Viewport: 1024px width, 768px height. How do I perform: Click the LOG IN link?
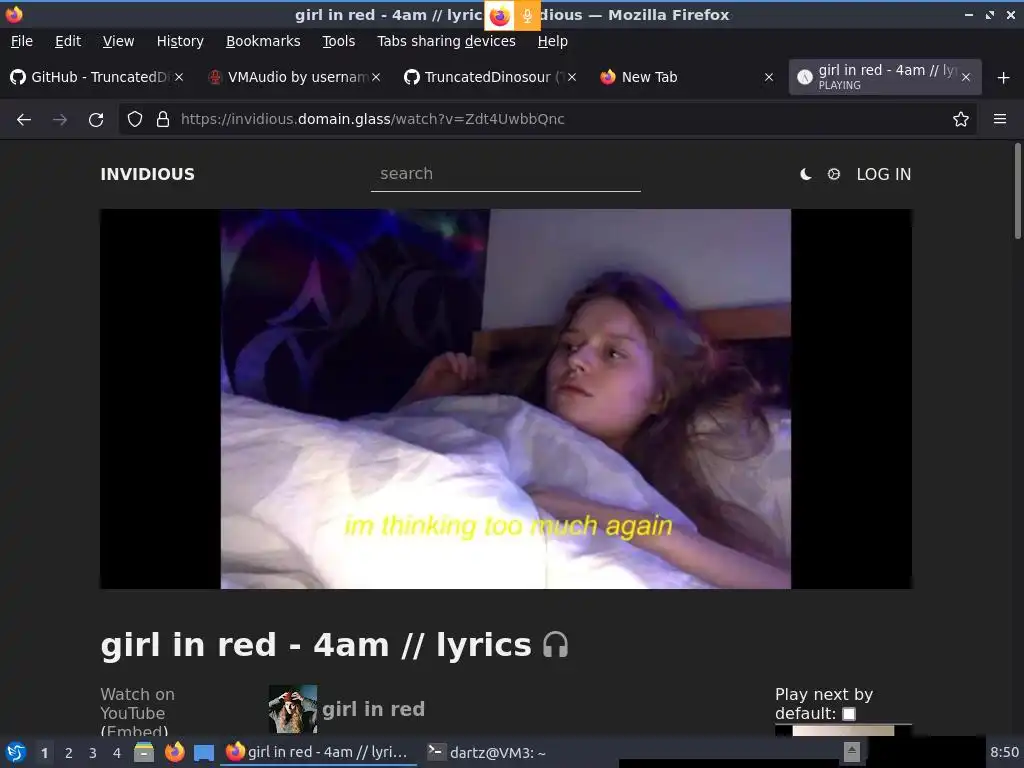[x=884, y=174]
